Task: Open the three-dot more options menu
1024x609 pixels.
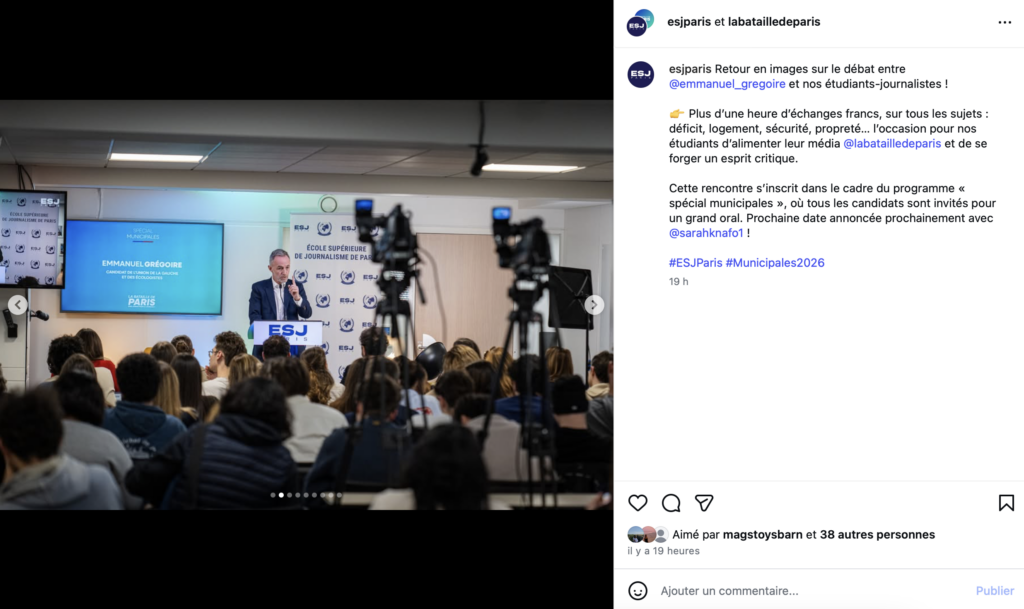Action: pyautogui.click(x=1004, y=22)
